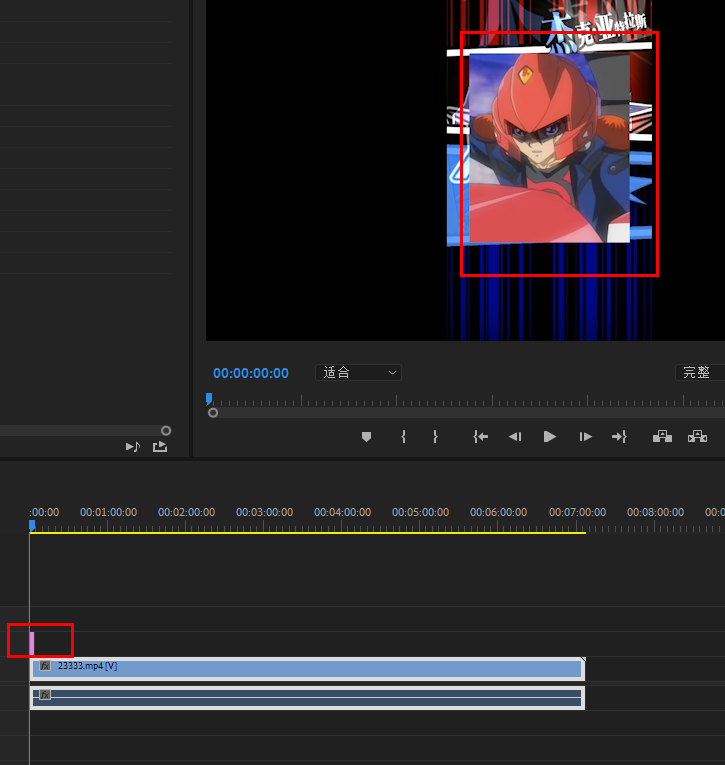The image size is (725, 765).
Task: Click the Lift button
Action: pyautogui.click(x=662, y=436)
